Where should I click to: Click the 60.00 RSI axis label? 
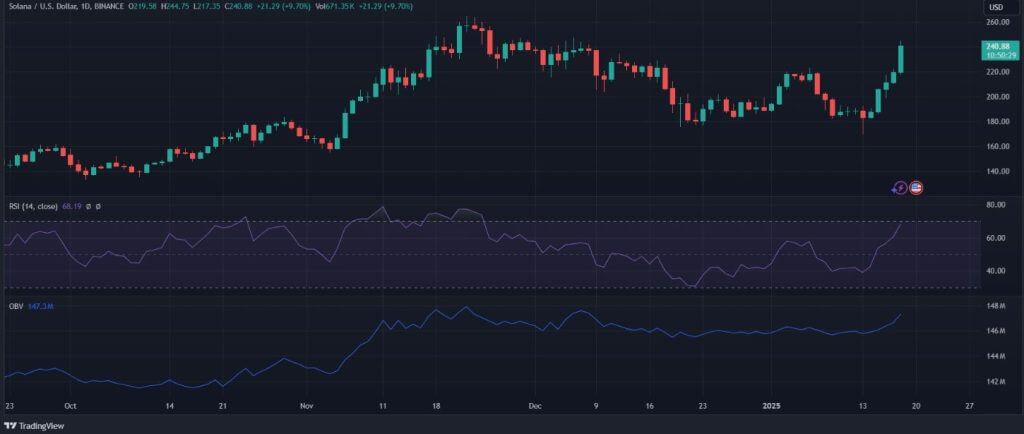[x=997, y=238]
